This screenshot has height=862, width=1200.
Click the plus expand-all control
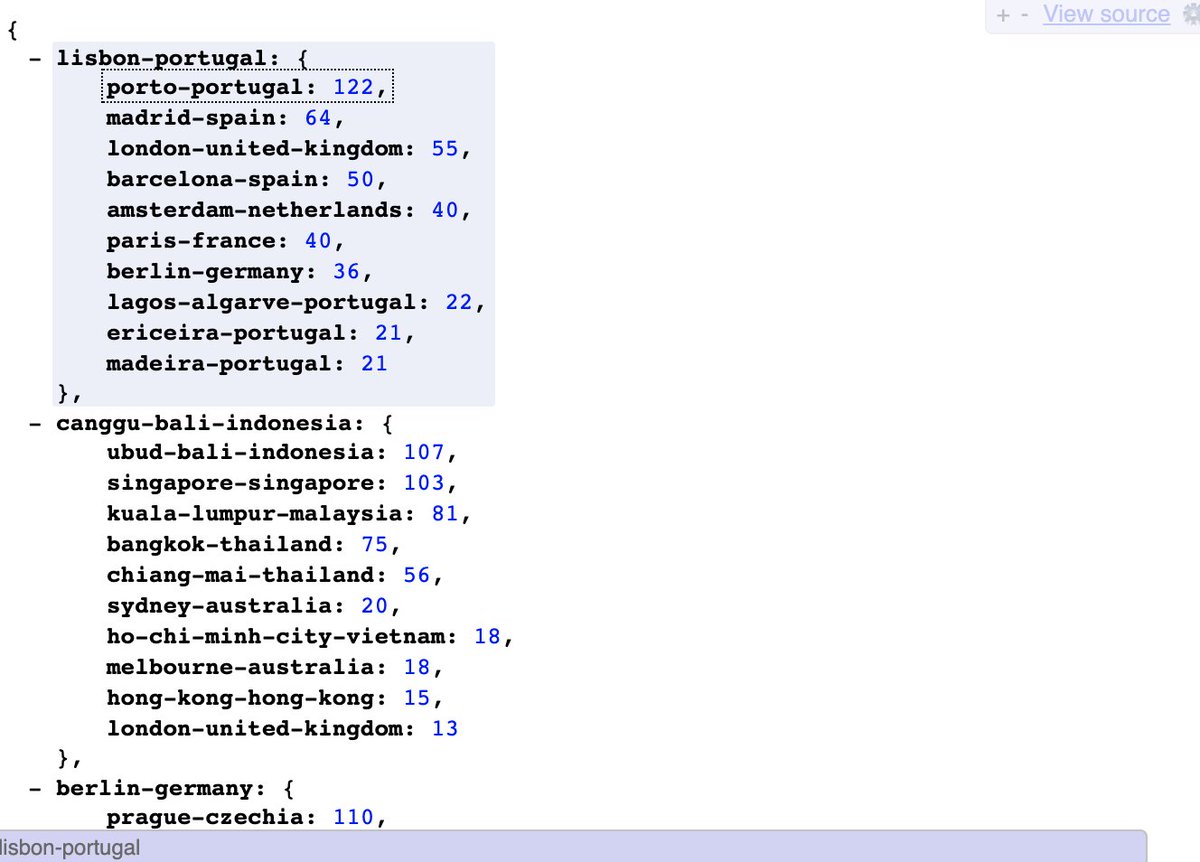[1003, 16]
